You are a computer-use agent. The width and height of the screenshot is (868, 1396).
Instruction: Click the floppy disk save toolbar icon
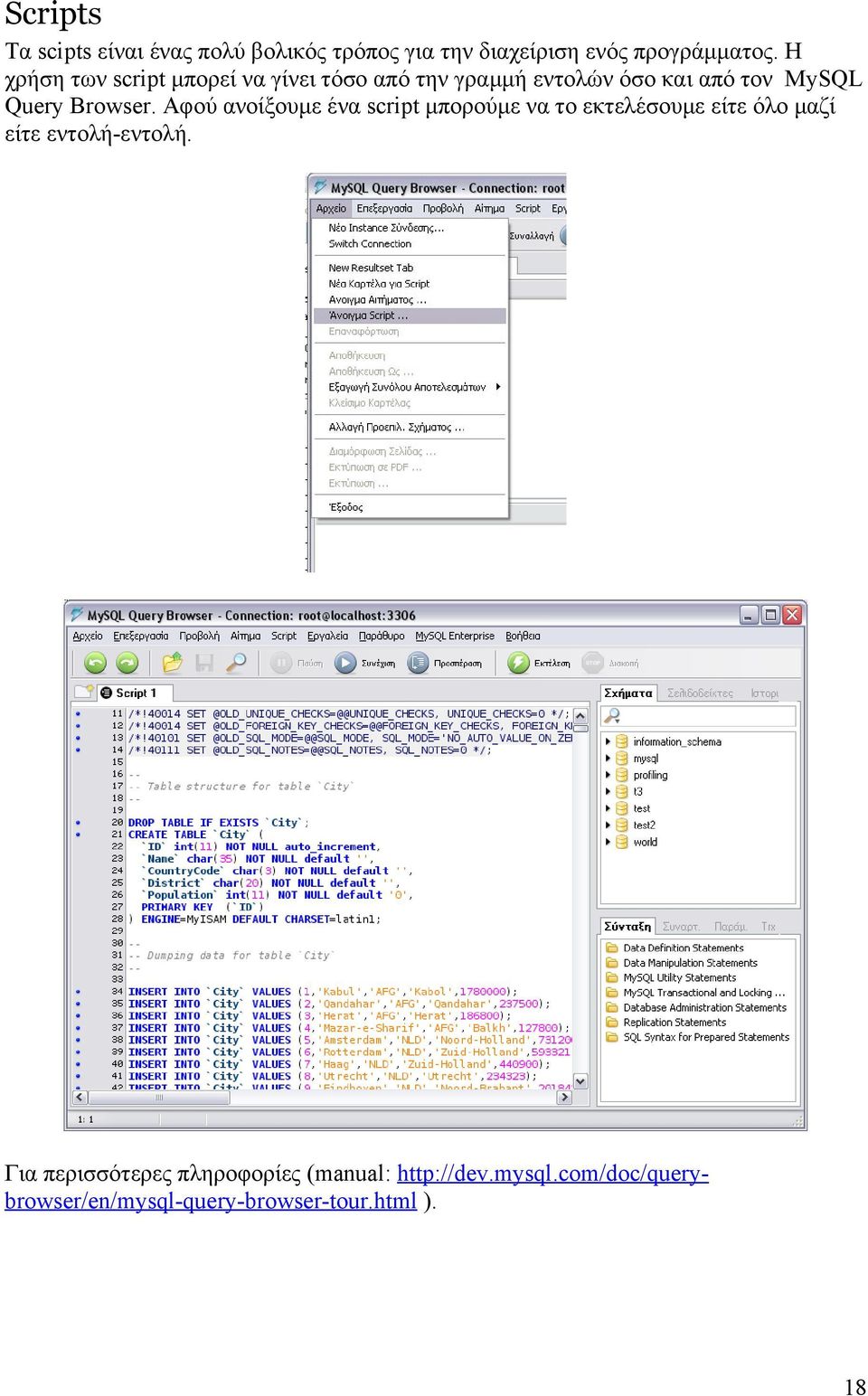204,663
